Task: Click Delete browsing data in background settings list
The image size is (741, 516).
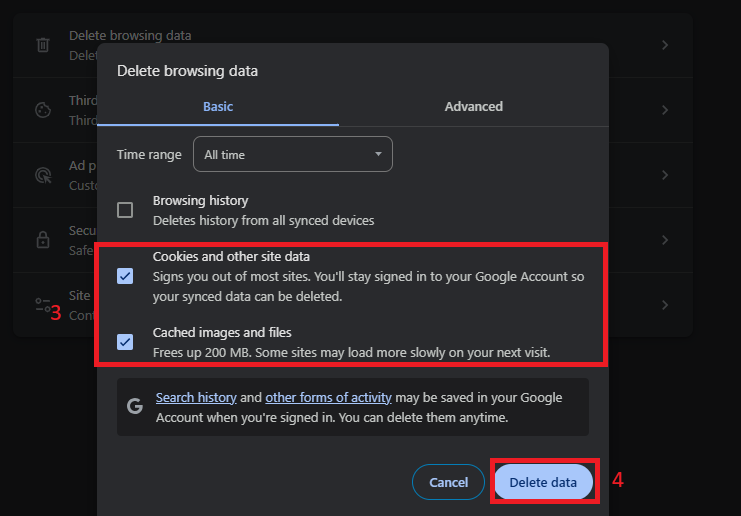Action: click(x=130, y=35)
